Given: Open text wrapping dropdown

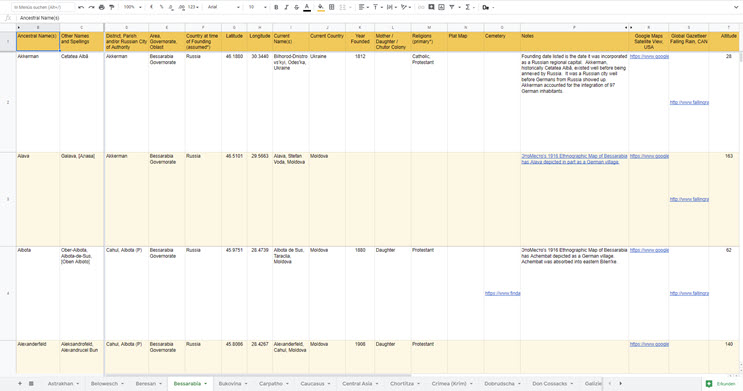Looking at the screenshot, I should tap(391, 7).
